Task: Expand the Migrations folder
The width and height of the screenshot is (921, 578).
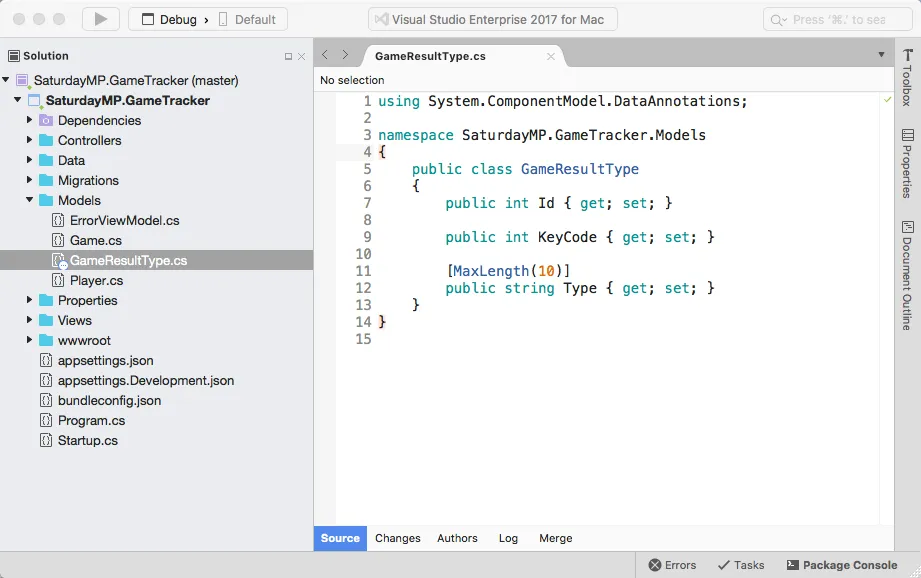Action: [x=29, y=180]
